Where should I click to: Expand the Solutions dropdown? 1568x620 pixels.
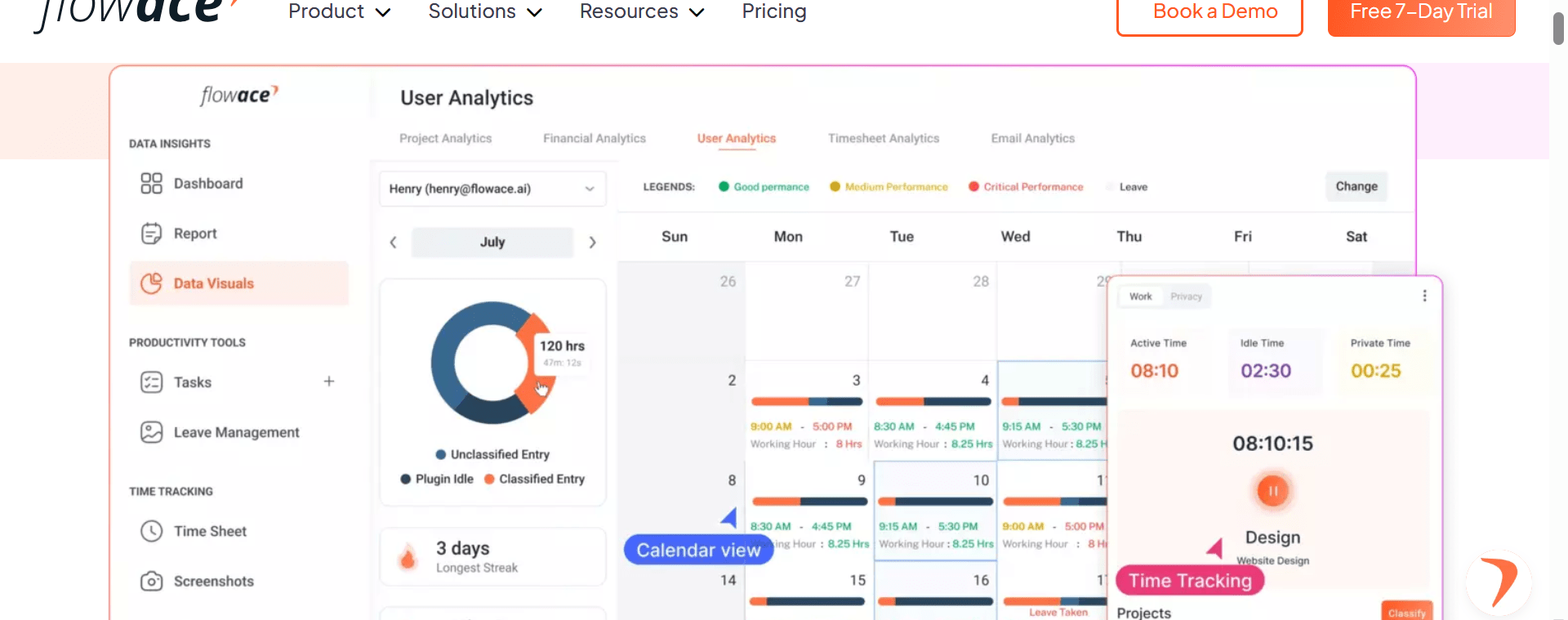tap(485, 11)
